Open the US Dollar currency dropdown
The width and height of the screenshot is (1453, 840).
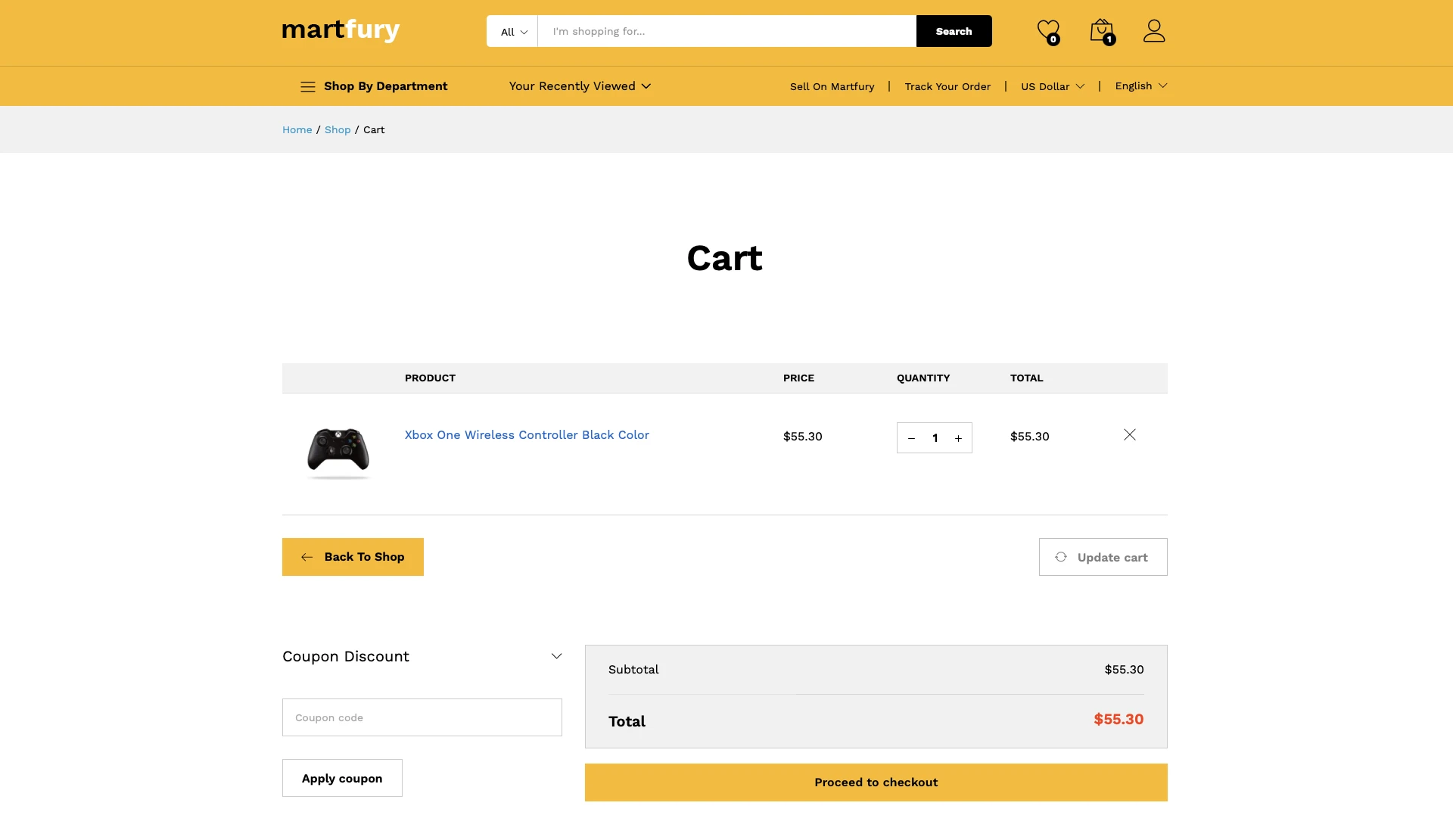click(1052, 87)
